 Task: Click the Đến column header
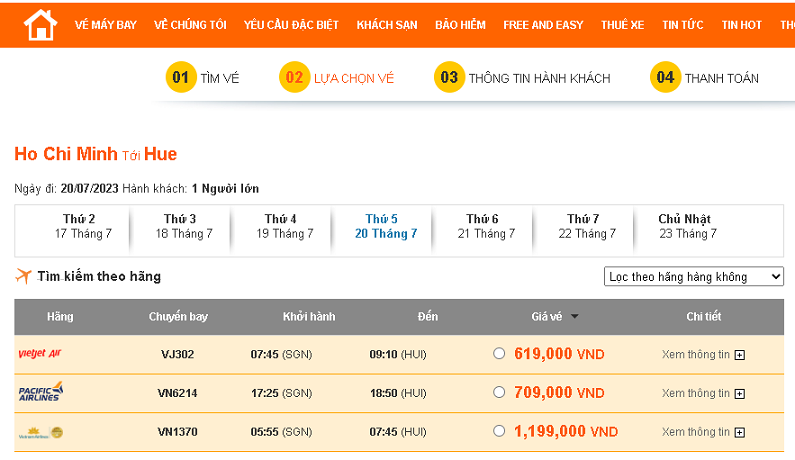click(x=427, y=316)
